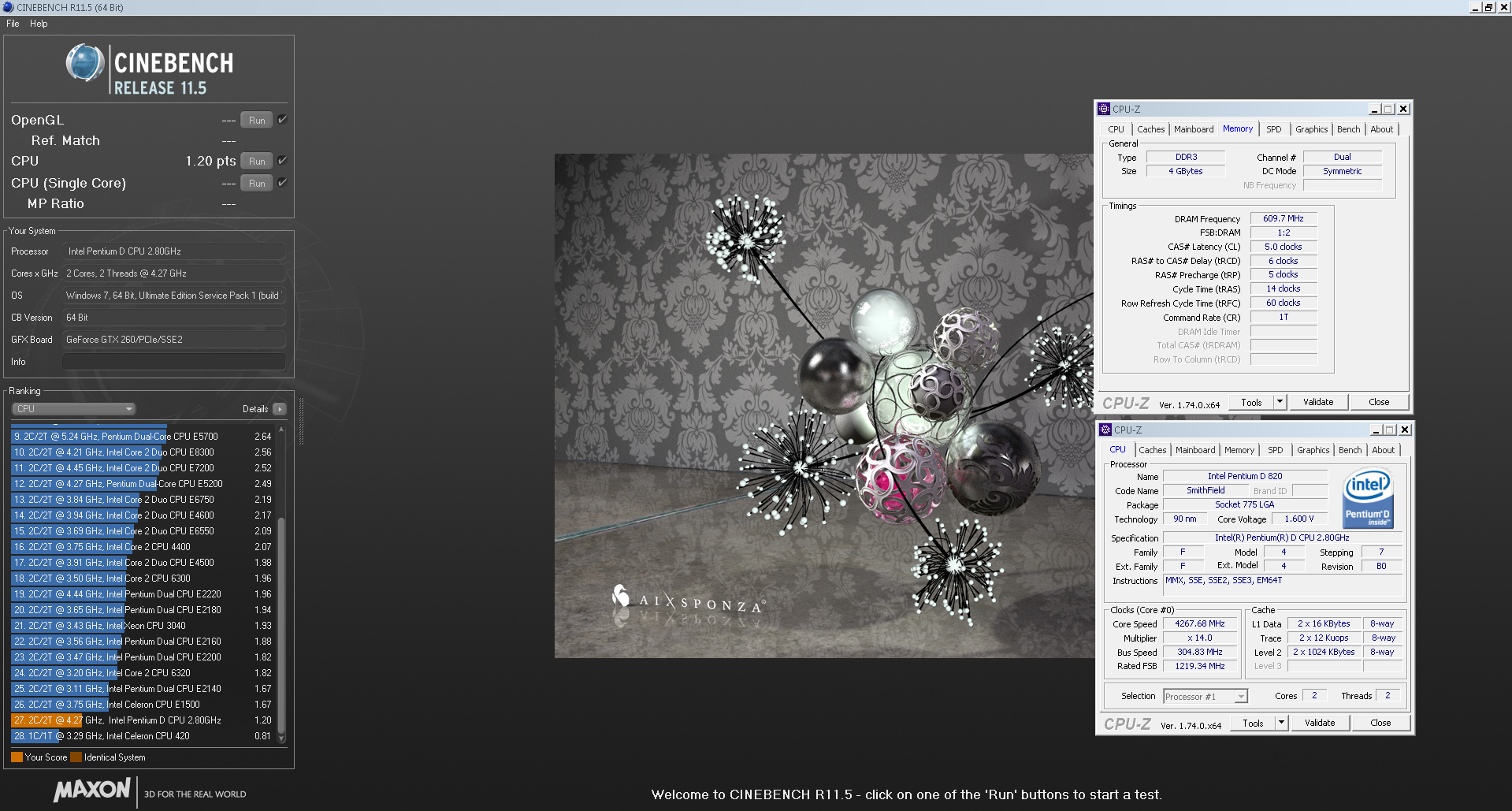The image size is (1512, 811).
Task: Click CPU-Z icon in upper window title bar
Action: 1104,109
